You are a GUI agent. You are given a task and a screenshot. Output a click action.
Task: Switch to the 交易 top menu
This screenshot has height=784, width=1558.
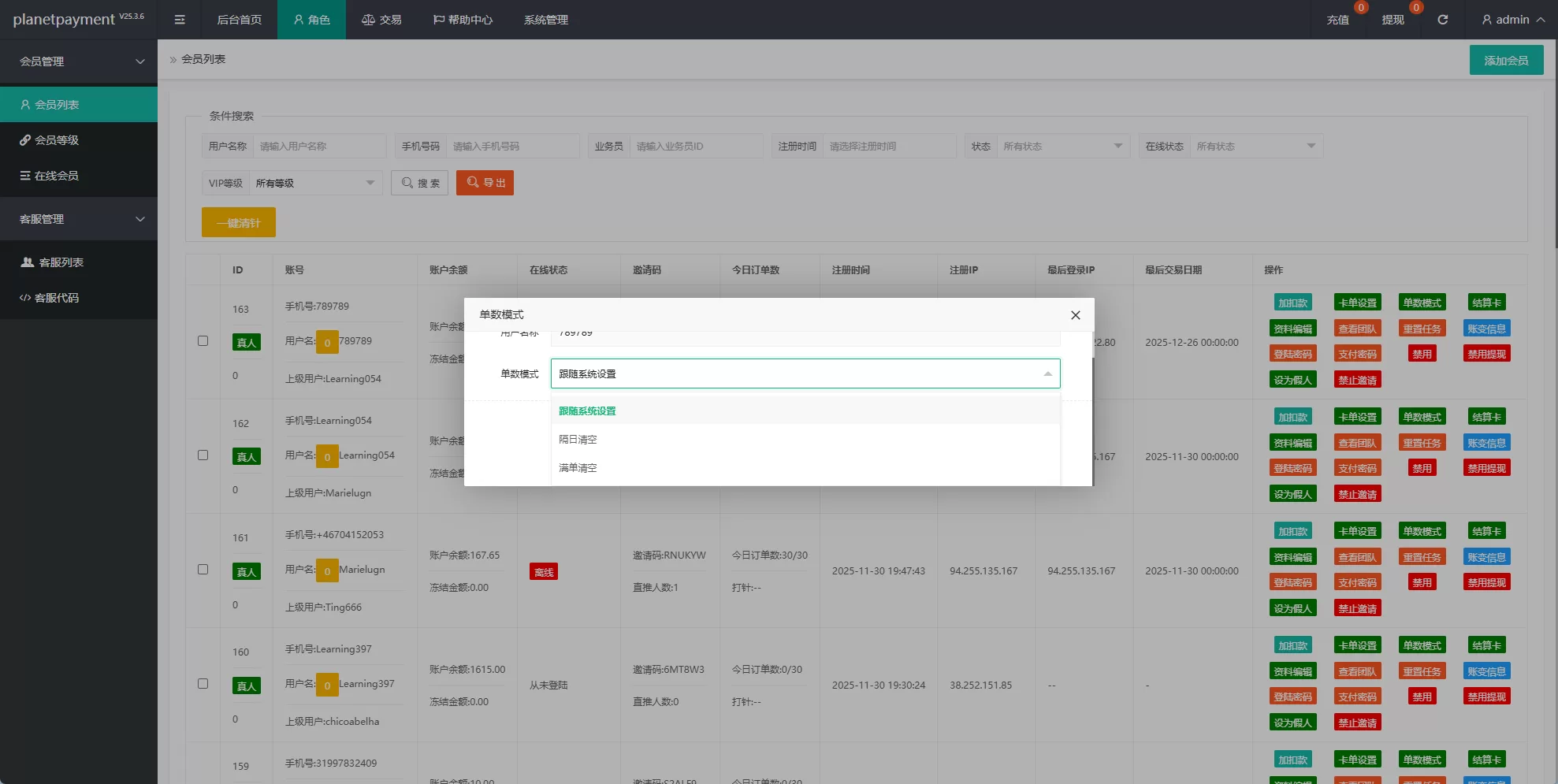tap(381, 20)
